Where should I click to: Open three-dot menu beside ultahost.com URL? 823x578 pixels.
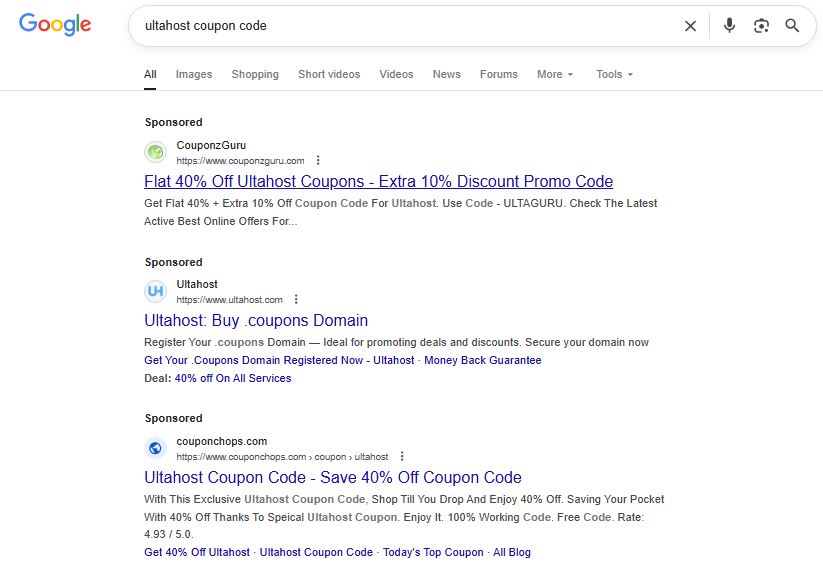[296, 299]
